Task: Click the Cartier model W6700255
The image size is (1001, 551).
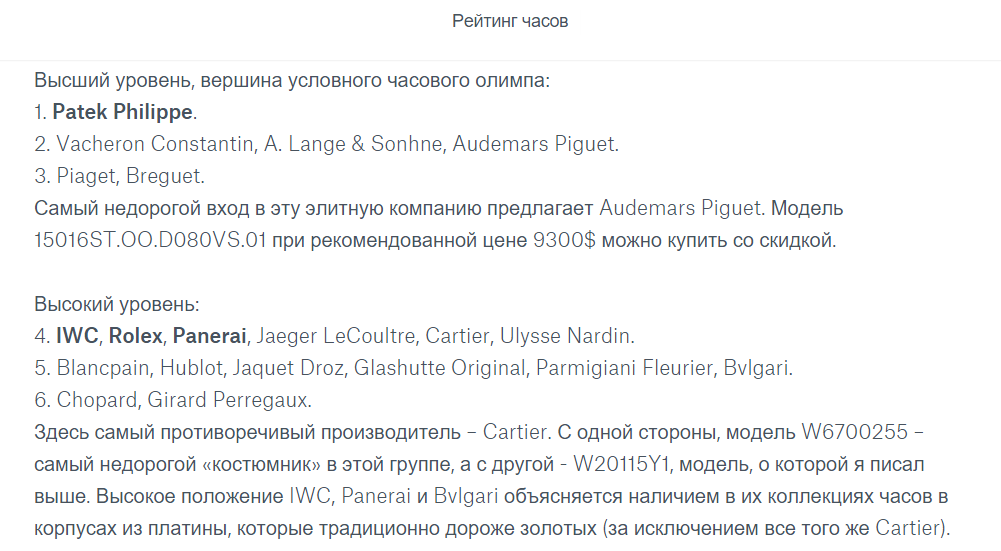Action: [x=854, y=433]
